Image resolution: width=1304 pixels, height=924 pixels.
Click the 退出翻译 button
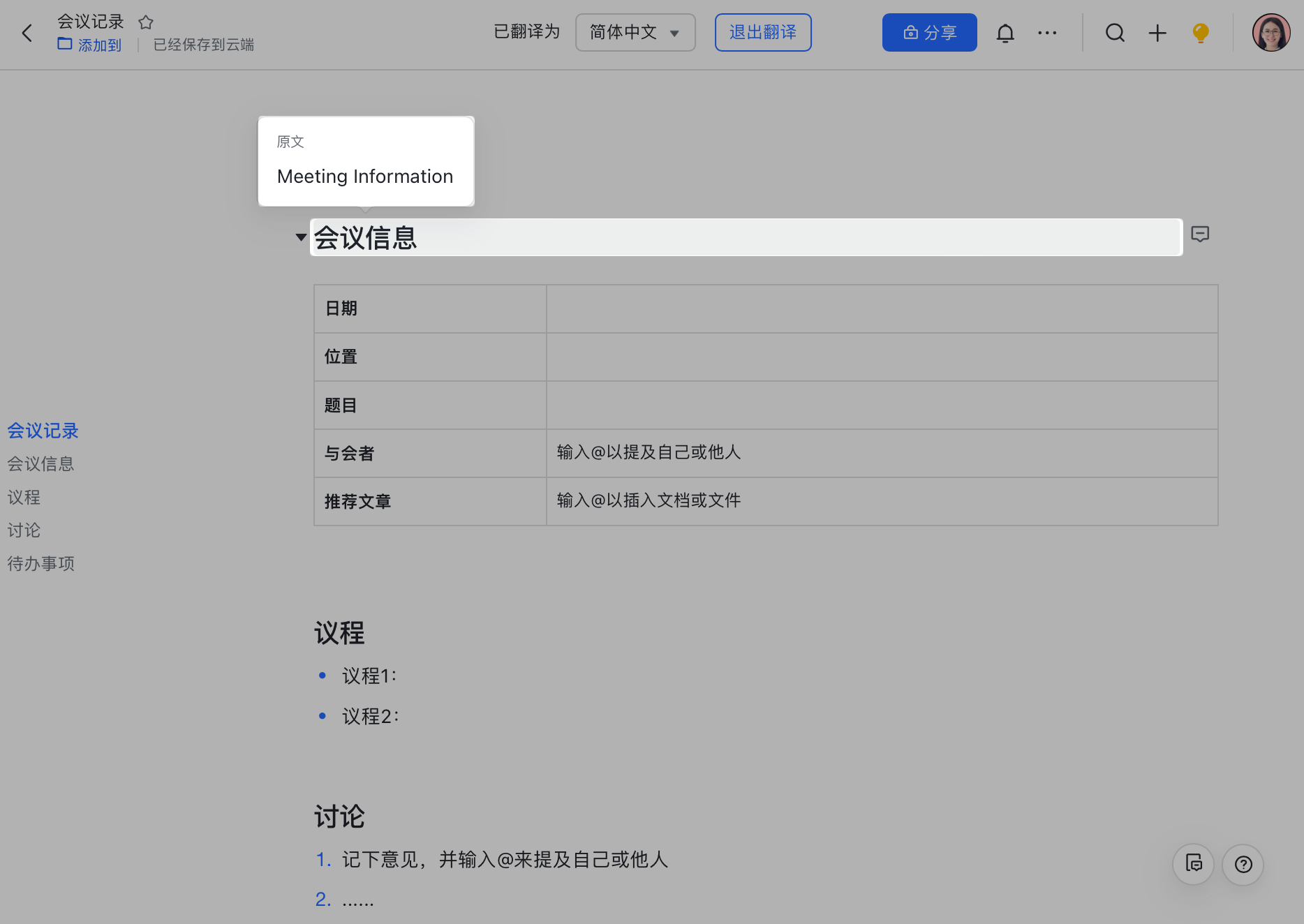pos(762,33)
